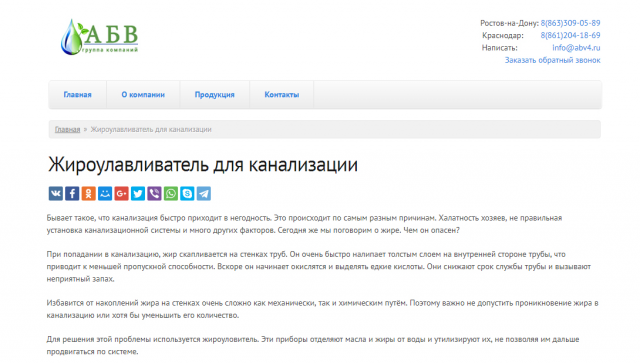Share the page on Facebook

coord(72,194)
